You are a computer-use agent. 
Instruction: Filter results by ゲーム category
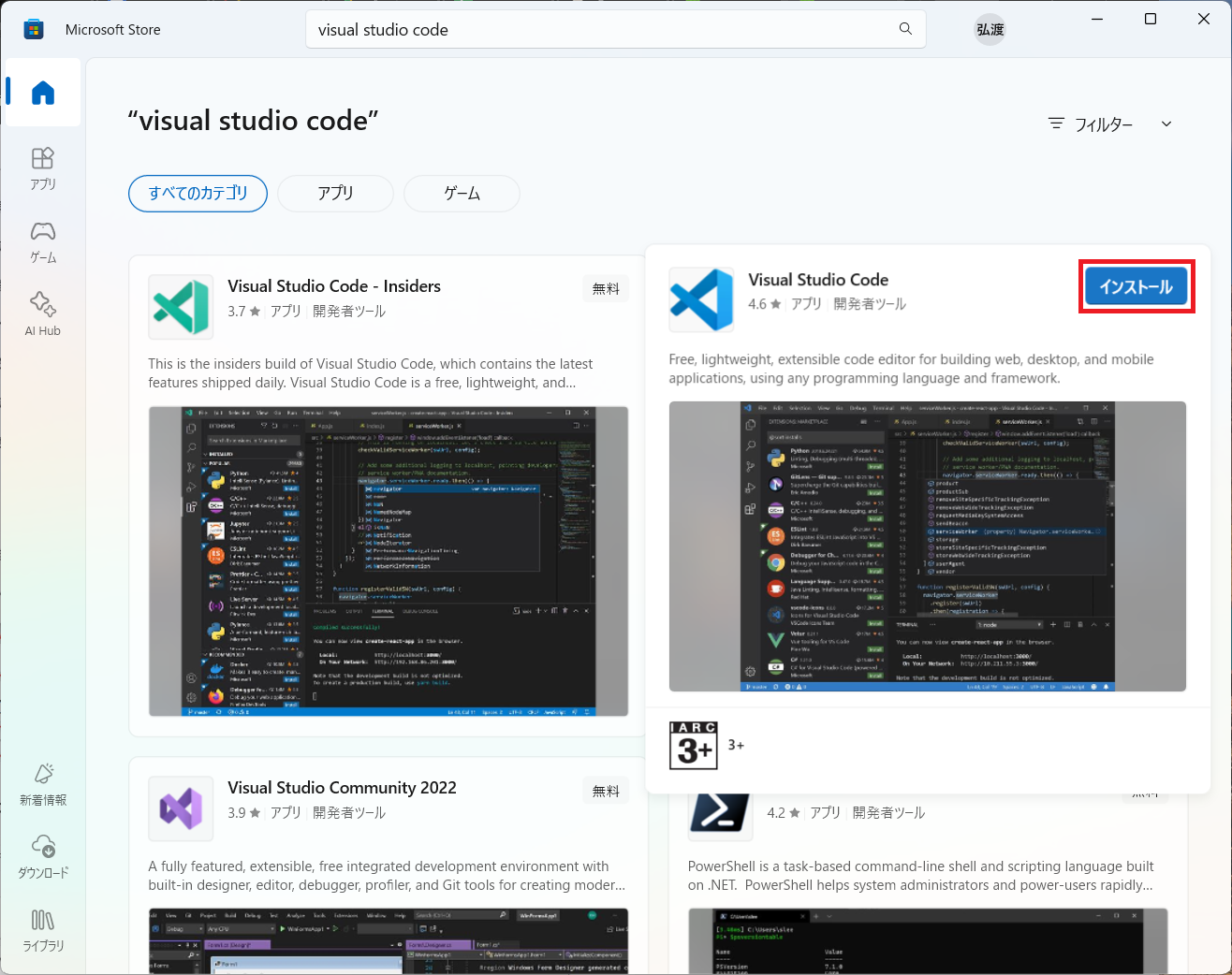coord(461,193)
